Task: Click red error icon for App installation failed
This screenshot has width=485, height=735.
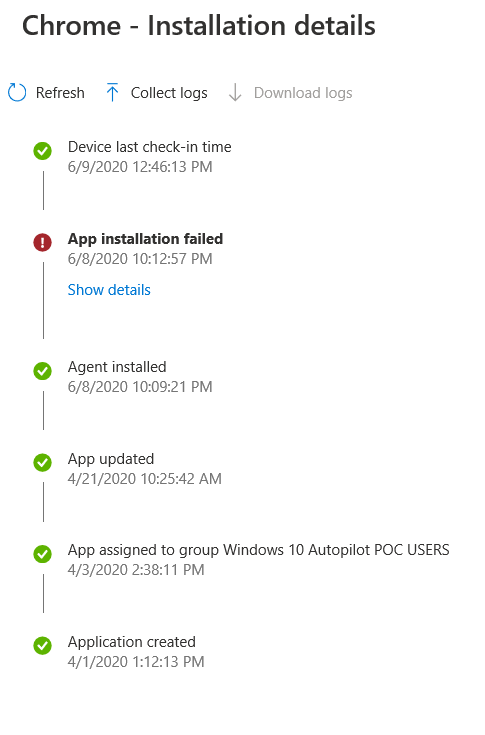Action: point(43,242)
